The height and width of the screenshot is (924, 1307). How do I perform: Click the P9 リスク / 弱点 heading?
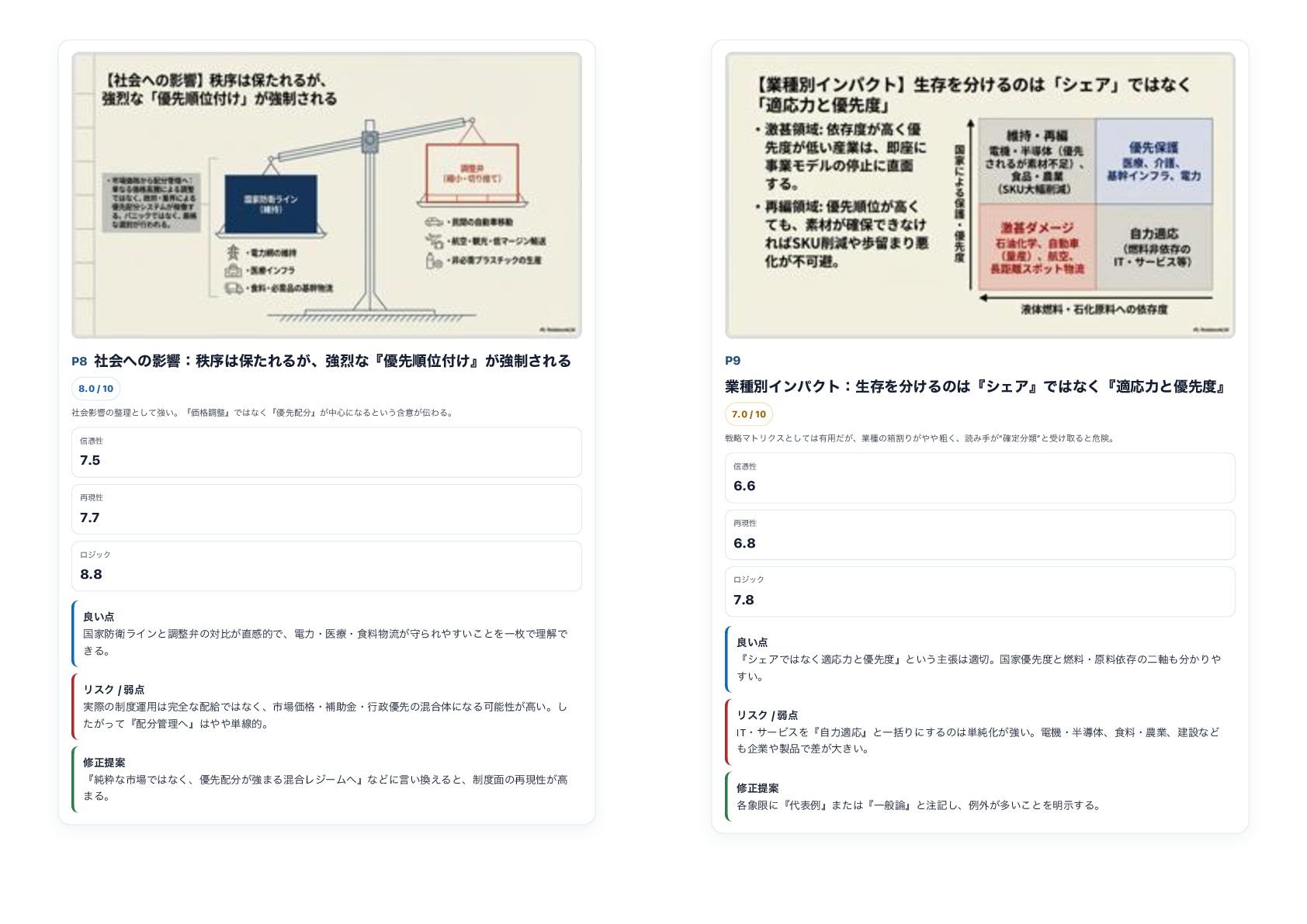click(768, 715)
